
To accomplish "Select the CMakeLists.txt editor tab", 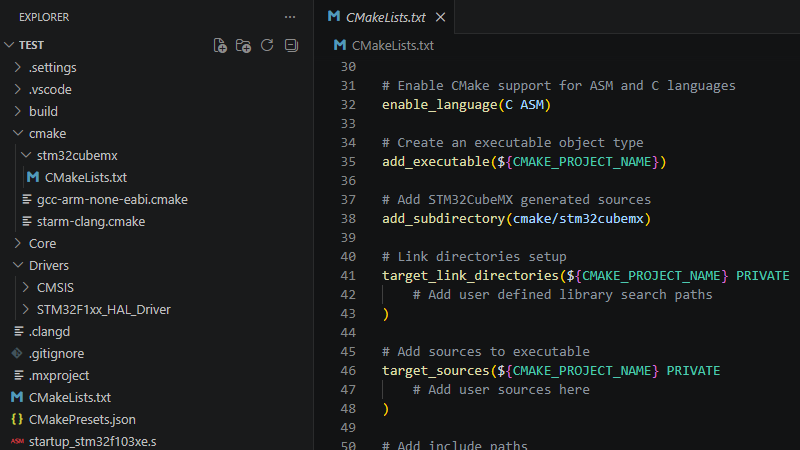I will tap(384, 17).
